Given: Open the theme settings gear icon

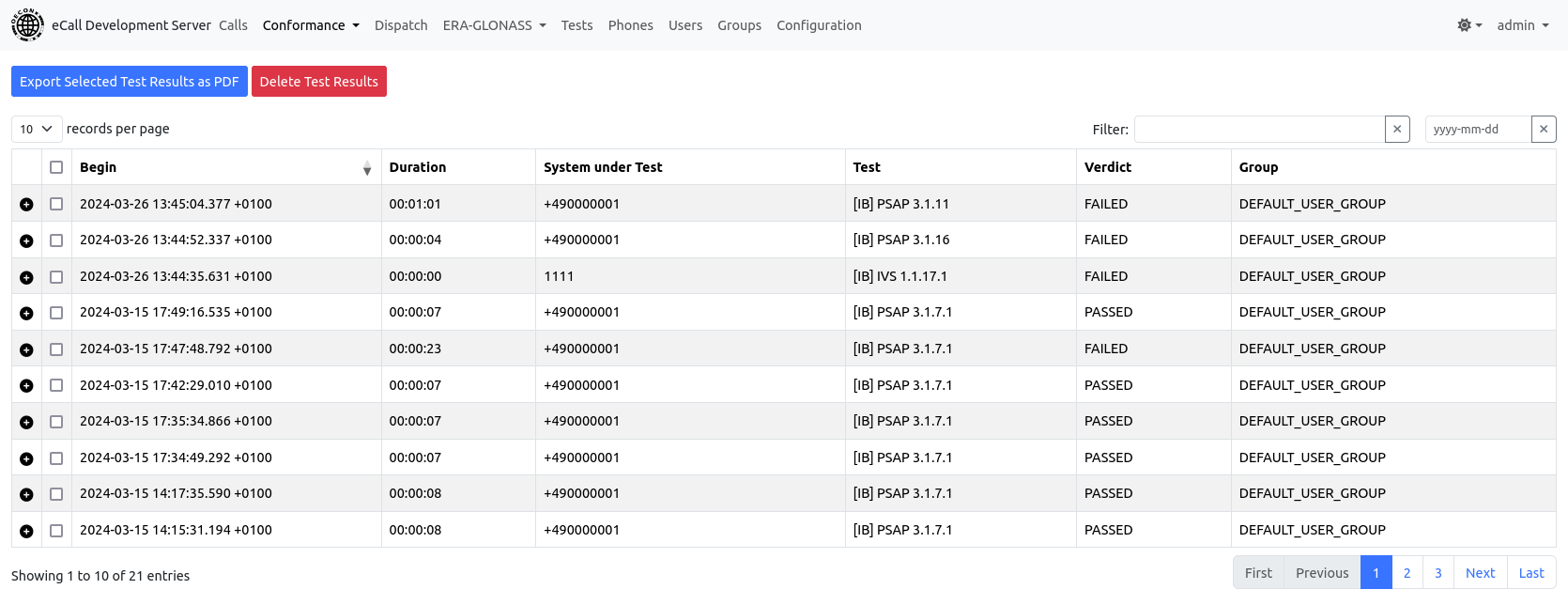Looking at the screenshot, I should pyautogui.click(x=1468, y=25).
